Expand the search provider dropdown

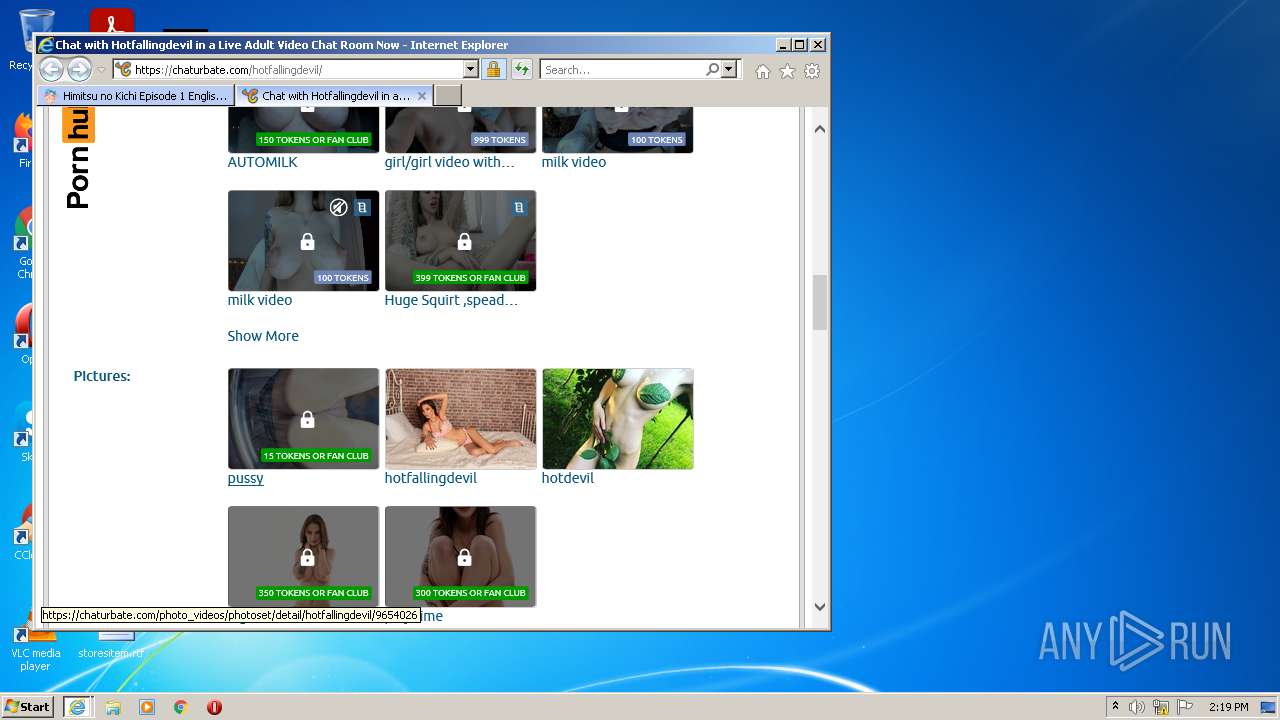[728, 69]
